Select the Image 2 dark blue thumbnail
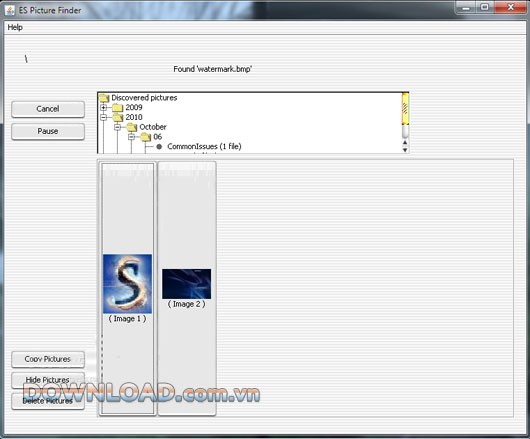The width and height of the screenshot is (530, 439). (187, 284)
